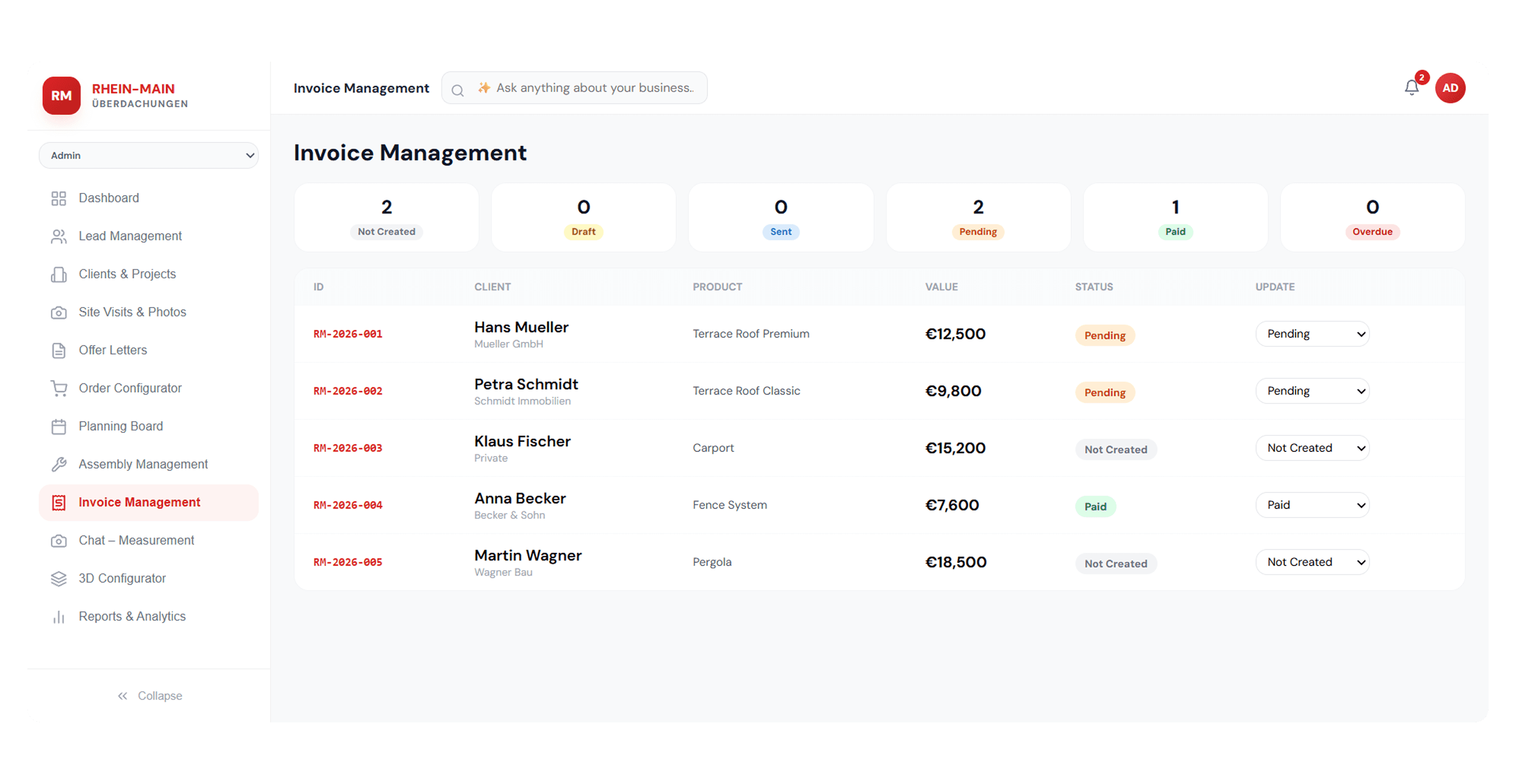This screenshot has width=1516, height=784.
Task: Click the Offer Letters document icon
Action: click(x=58, y=350)
